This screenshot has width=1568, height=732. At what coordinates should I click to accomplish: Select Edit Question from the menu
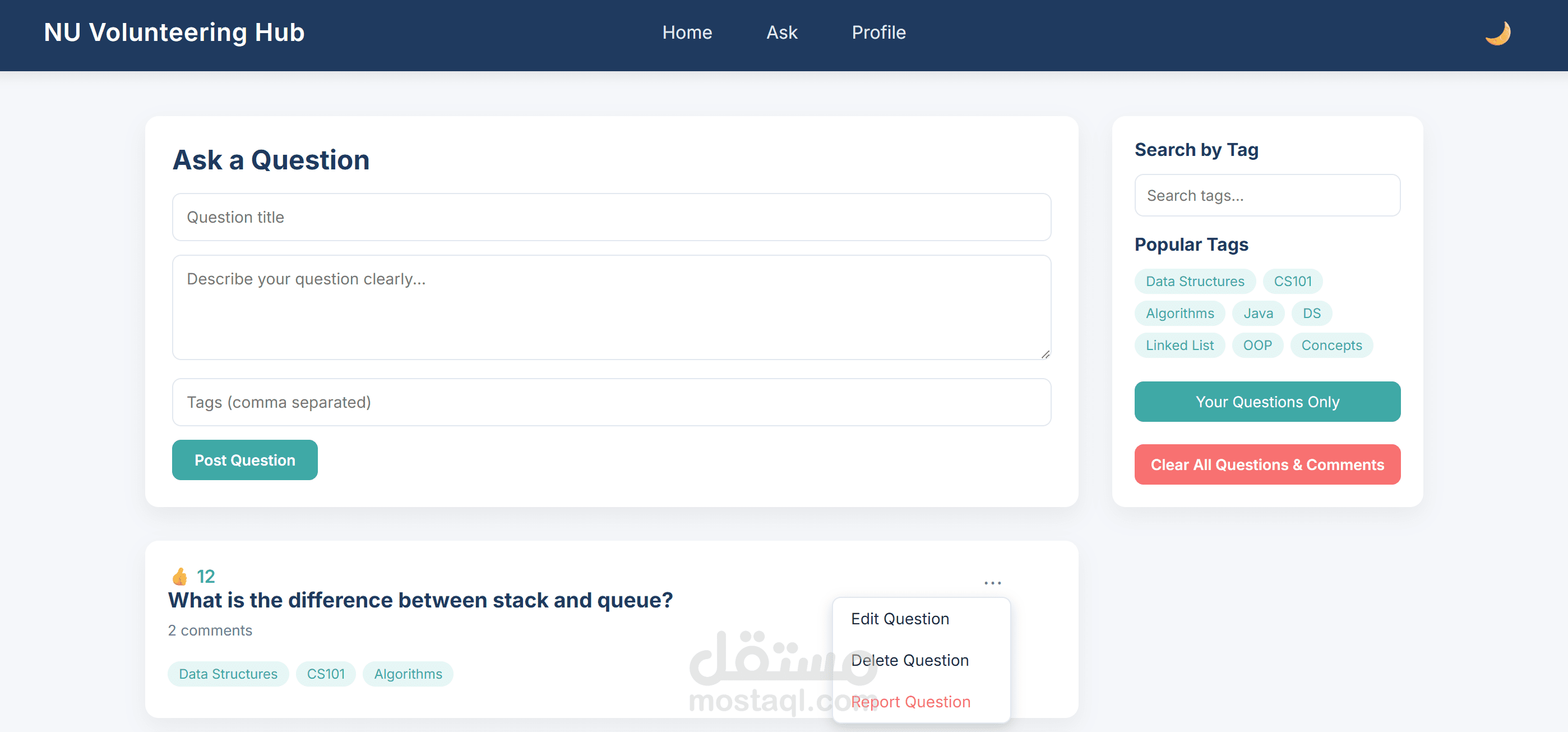[x=900, y=618]
